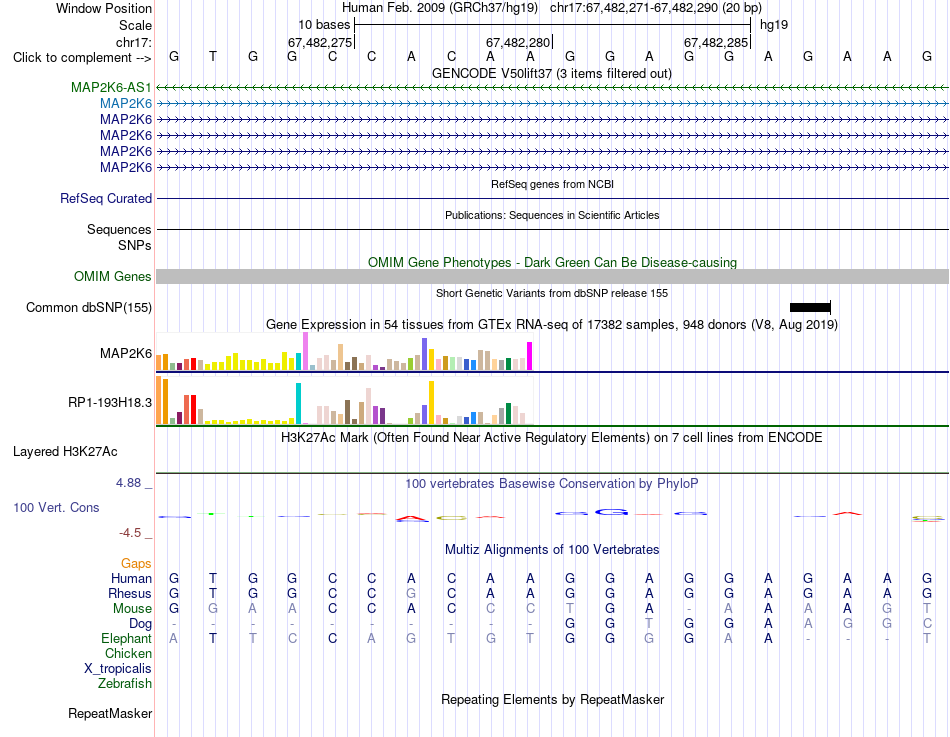The height and width of the screenshot is (737, 950).
Task: Click 'Short Genetic Variants from dbSNP release 155'
Action: 552,293
